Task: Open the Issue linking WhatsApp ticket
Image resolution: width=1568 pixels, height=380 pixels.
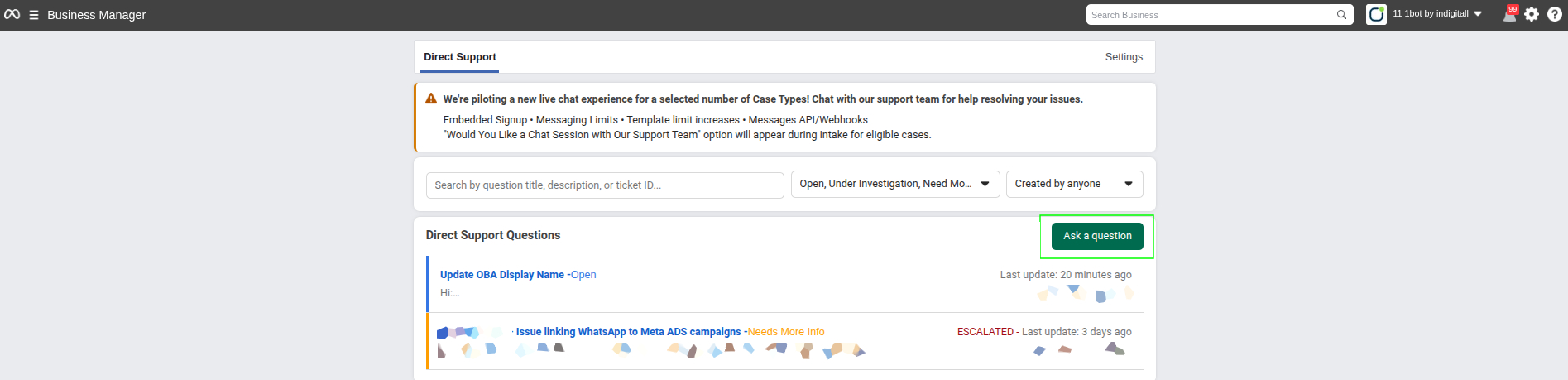Action: click(629, 332)
